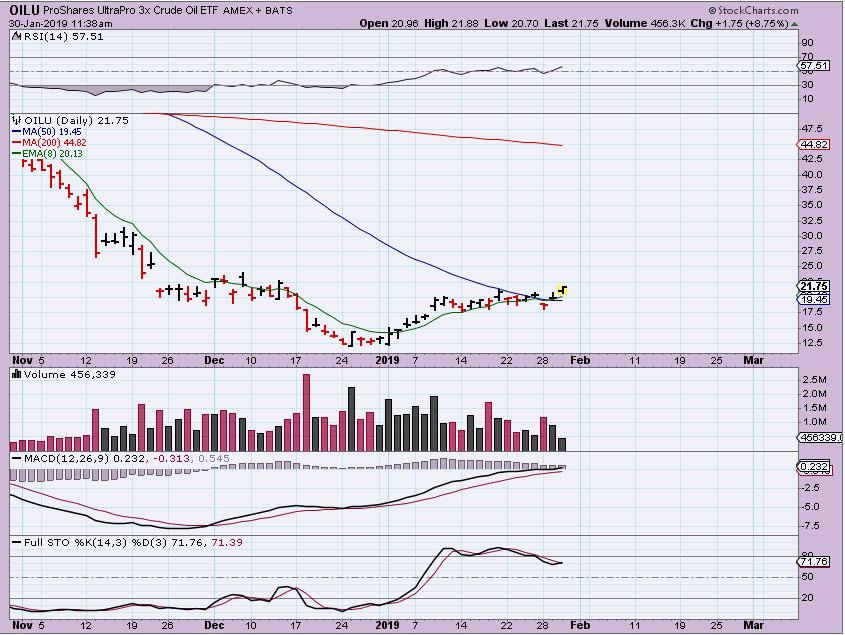Click the MACD(12,26,9) indicator label
This screenshot has width=845, height=635.
[66, 459]
